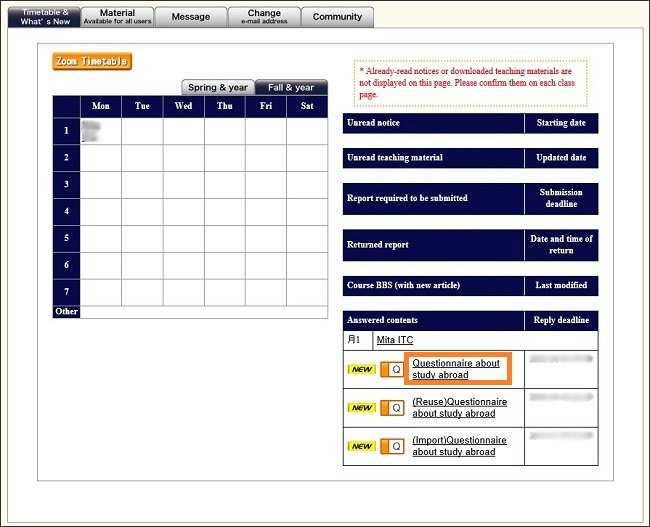Open the Community tab
Image resolution: width=650 pixels, height=527 pixels.
click(x=337, y=17)
